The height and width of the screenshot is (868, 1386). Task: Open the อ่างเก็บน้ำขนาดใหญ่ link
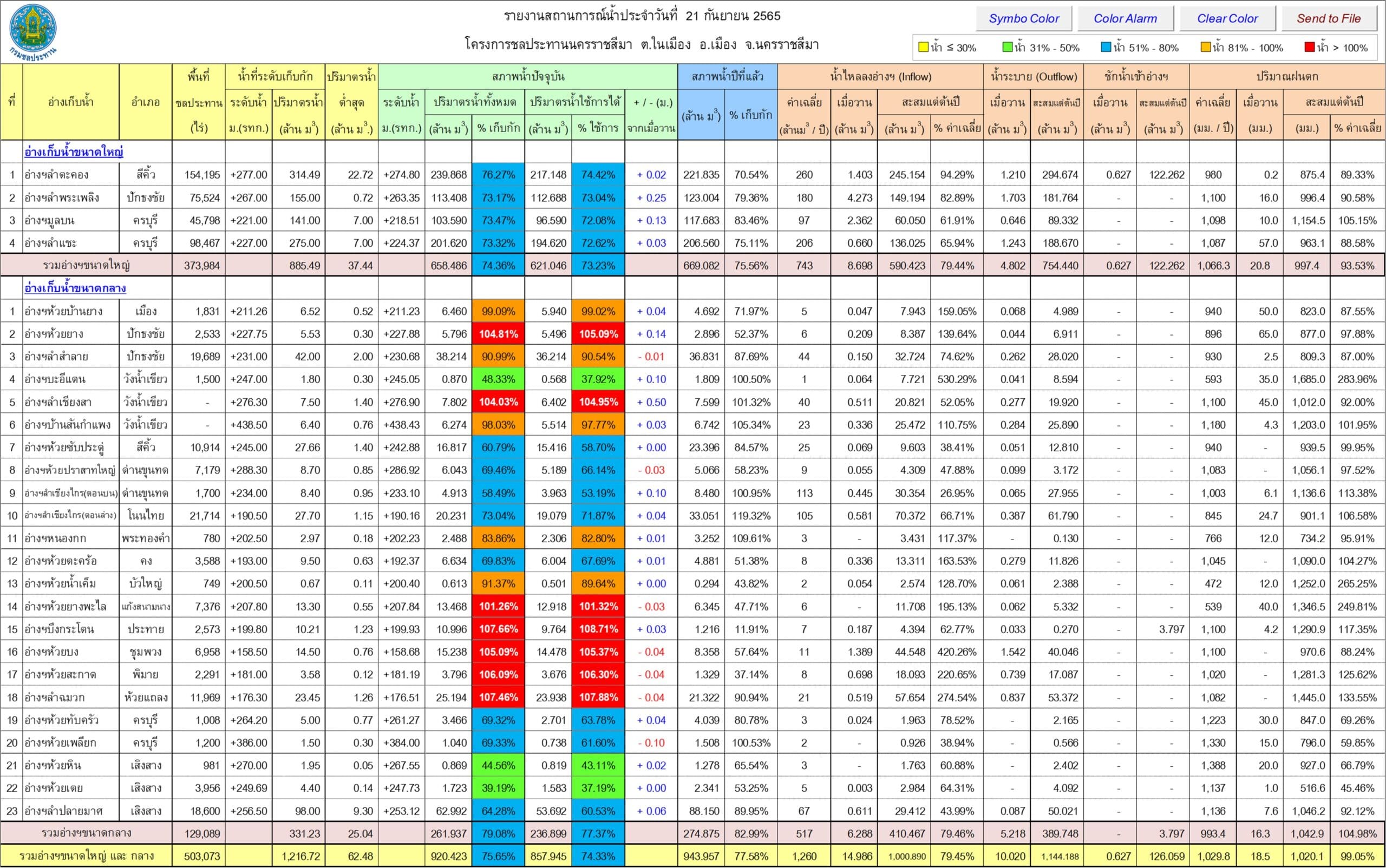point(74,152)
